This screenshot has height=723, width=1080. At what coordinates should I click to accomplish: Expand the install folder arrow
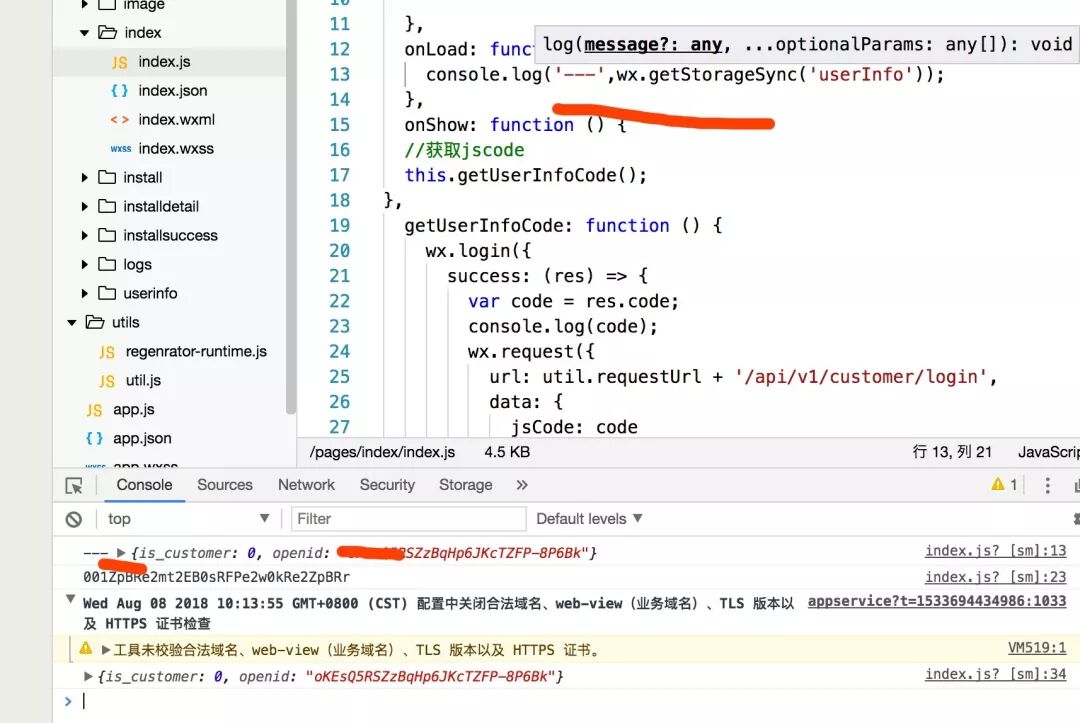(84, 178)
